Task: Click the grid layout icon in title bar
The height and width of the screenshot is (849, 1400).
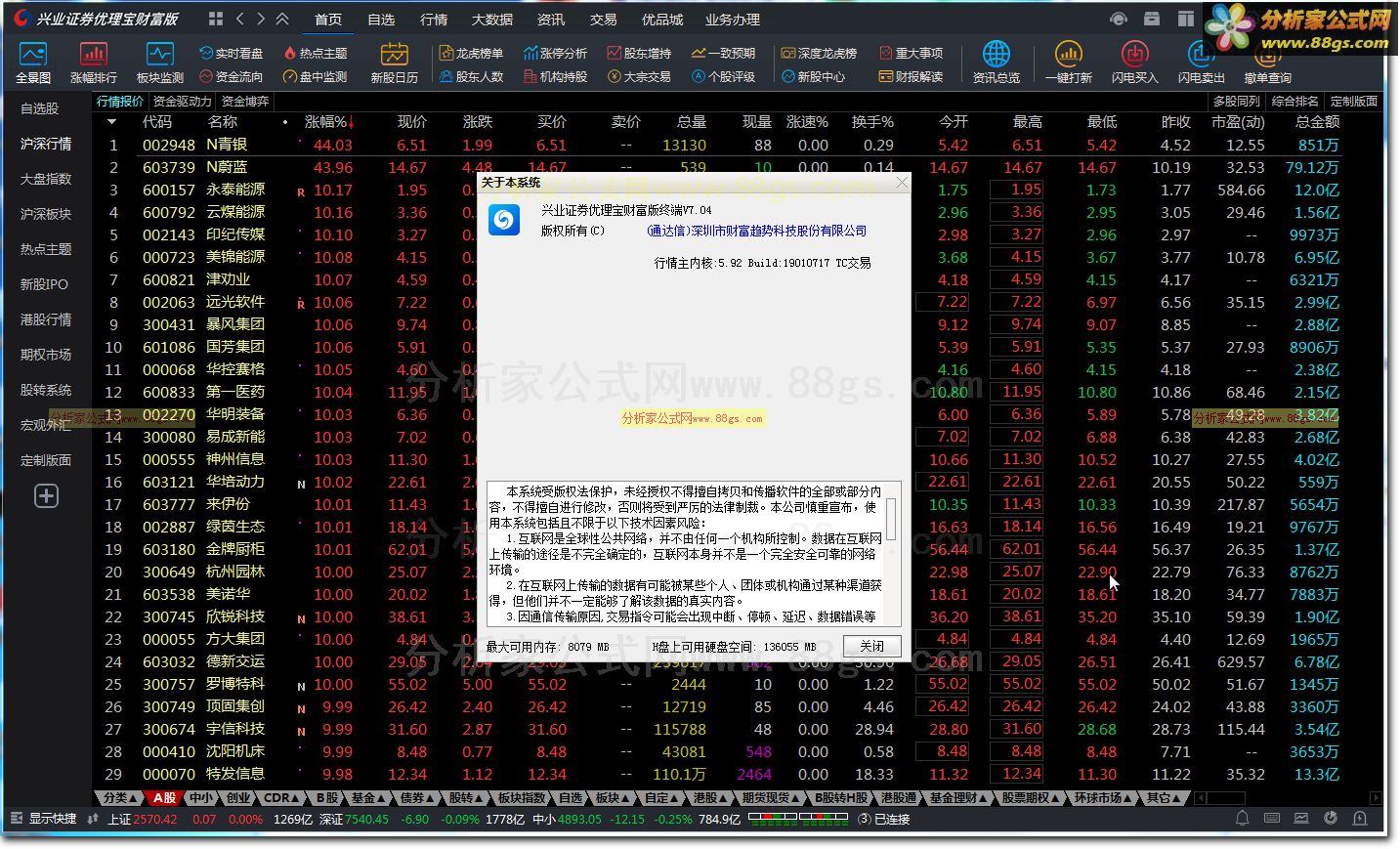Action: (x=216, y=19)
